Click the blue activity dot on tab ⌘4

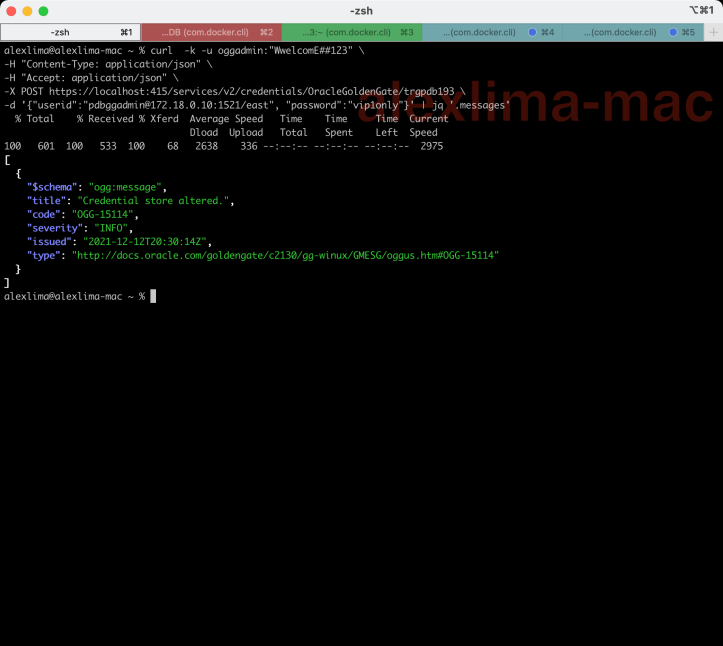click(532, 32)
